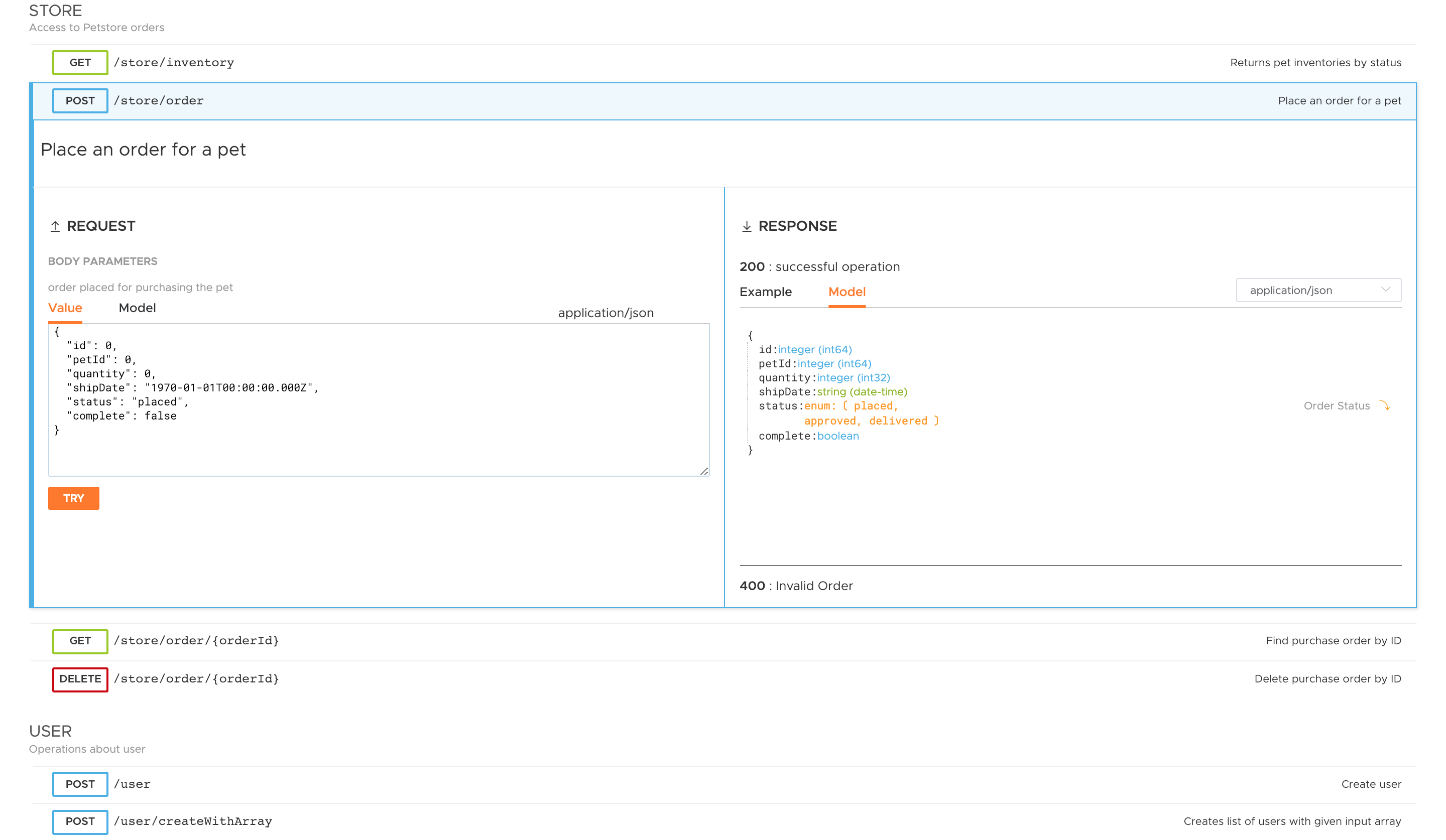Image resolution: width=1446 pixels, height=840 pixels.
Task: Click the Order Status curved arrow icon
Action: click(1385, 406)
